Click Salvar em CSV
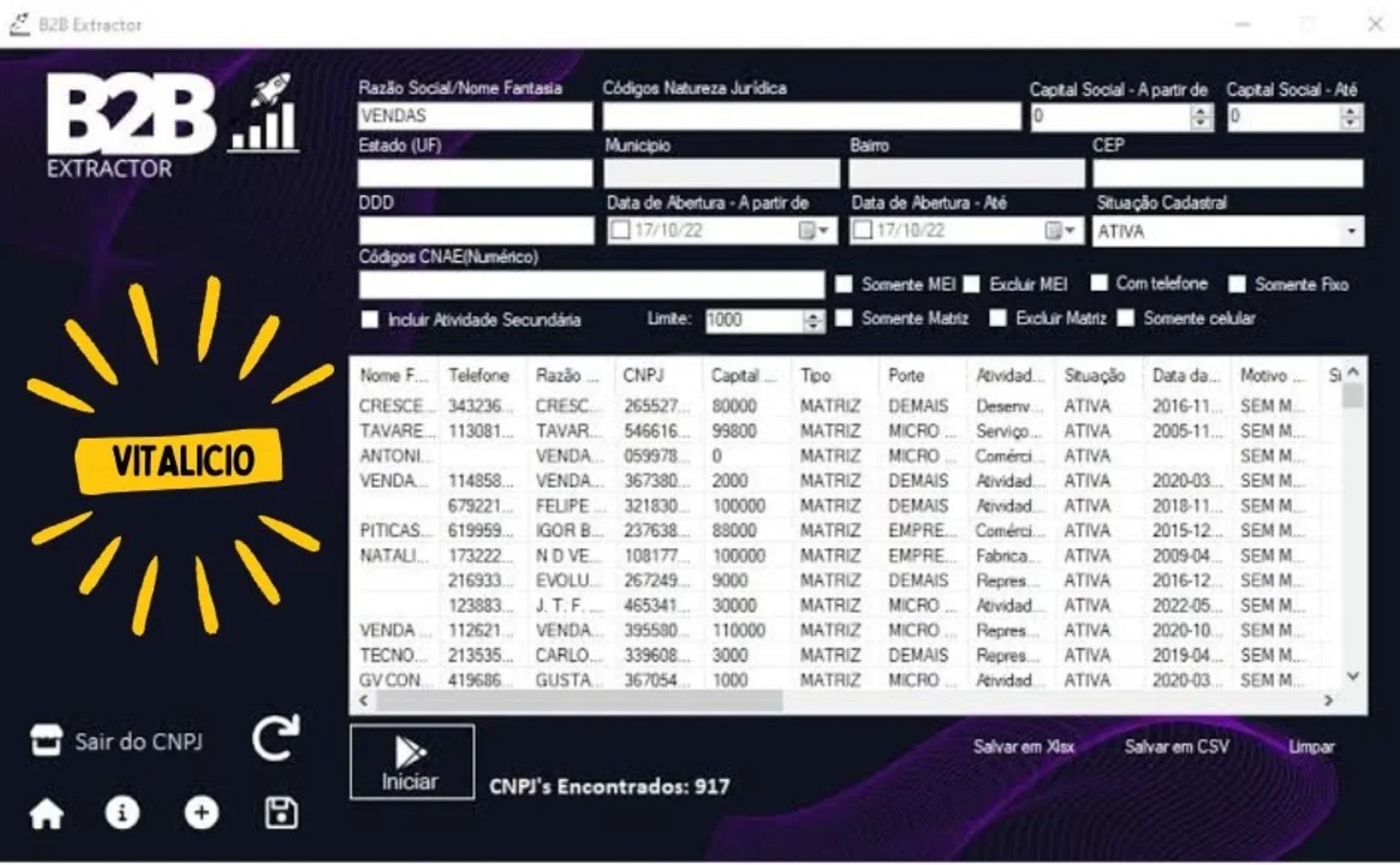Screen dimensions: 1400x865 coord(1177,747)
